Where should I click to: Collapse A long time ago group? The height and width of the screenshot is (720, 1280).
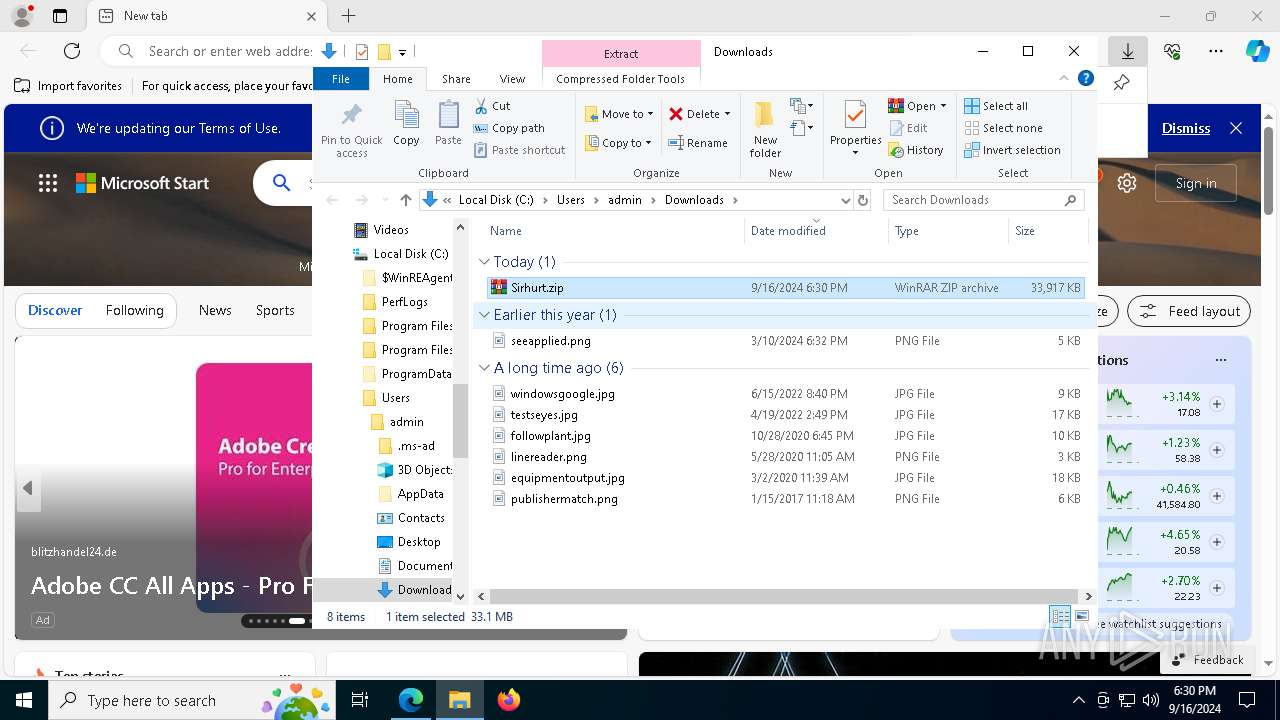[x=485, y=368]
